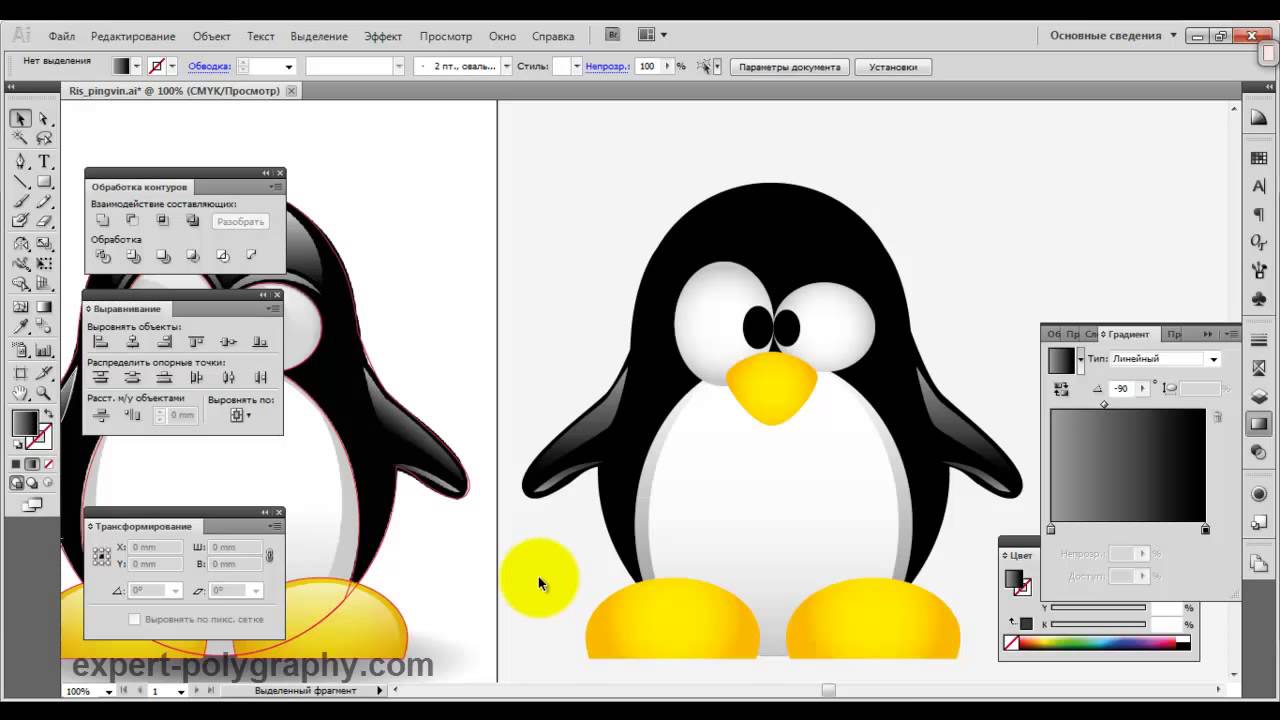
Task: Open Adobe Bridge via Br icon
Action: point(613,35)
